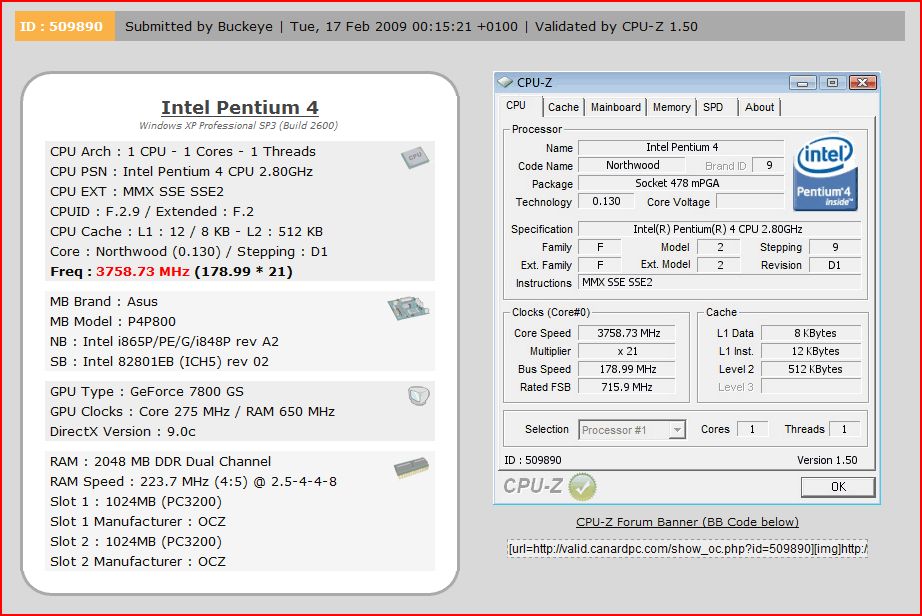Click the MB Model : P4P800 line
The width and height of the screenshot is (922, 616).
[x=113, y=322]
